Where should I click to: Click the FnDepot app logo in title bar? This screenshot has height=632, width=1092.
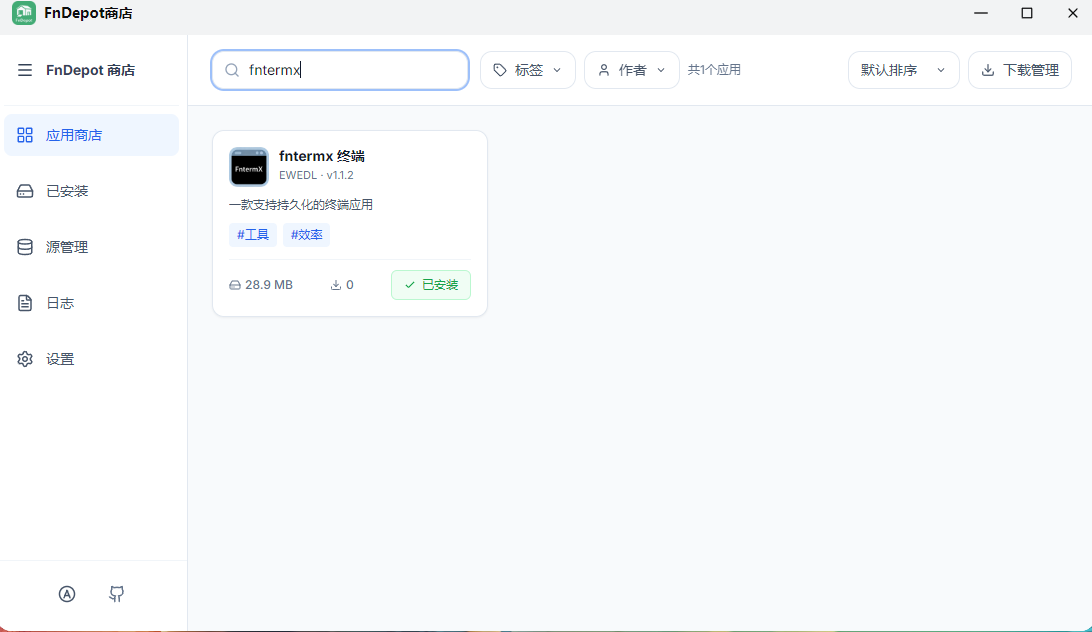coord(24,13)
